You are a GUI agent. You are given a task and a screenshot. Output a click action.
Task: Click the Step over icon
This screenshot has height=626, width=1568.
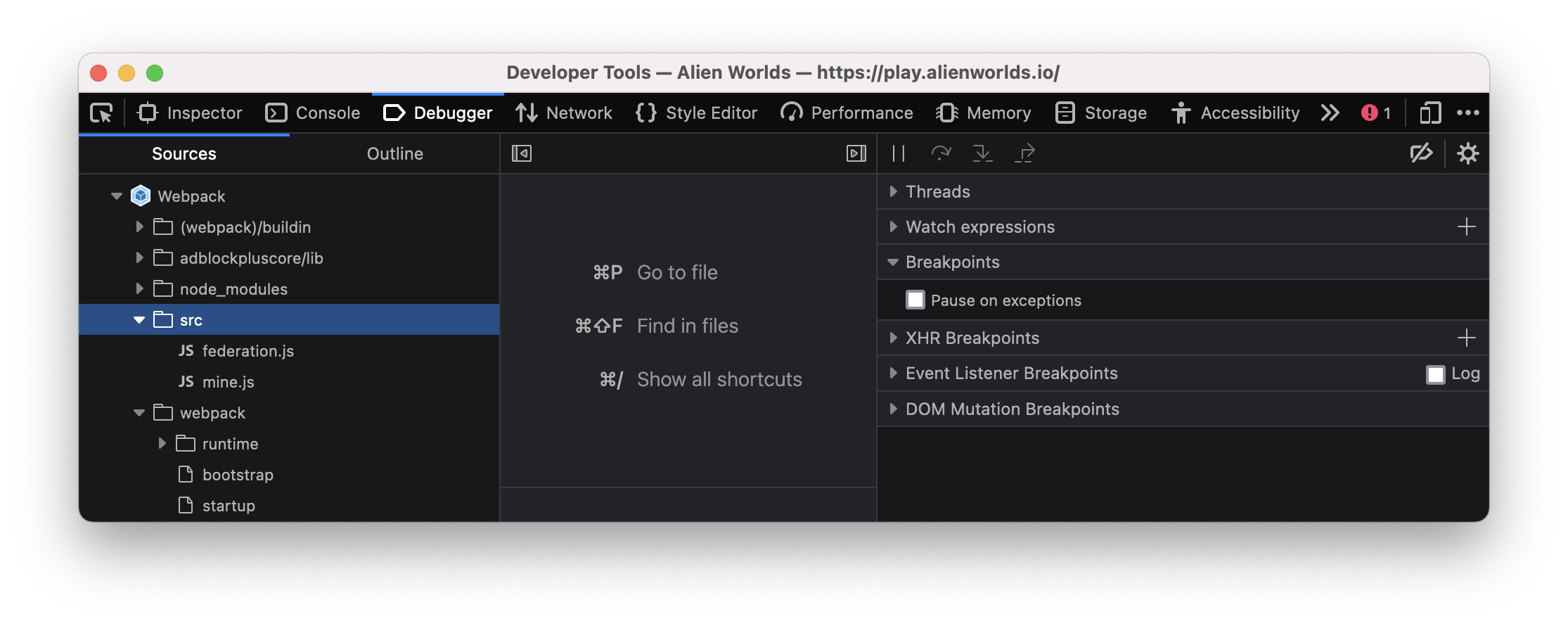tap(941, 153)
